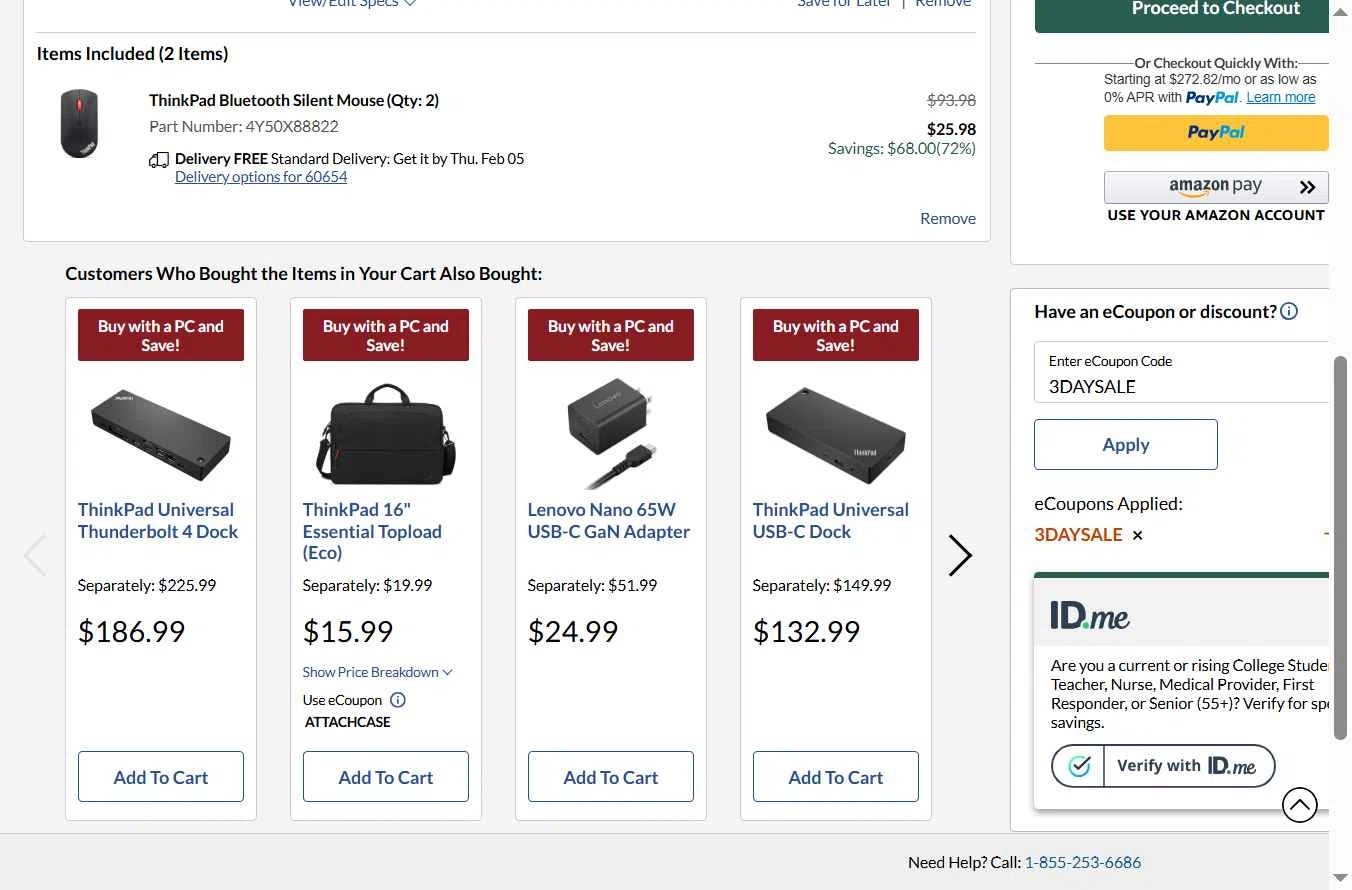Click the eCoupon code input field
Screen dimensions: 1352x890
point(1182,372)
